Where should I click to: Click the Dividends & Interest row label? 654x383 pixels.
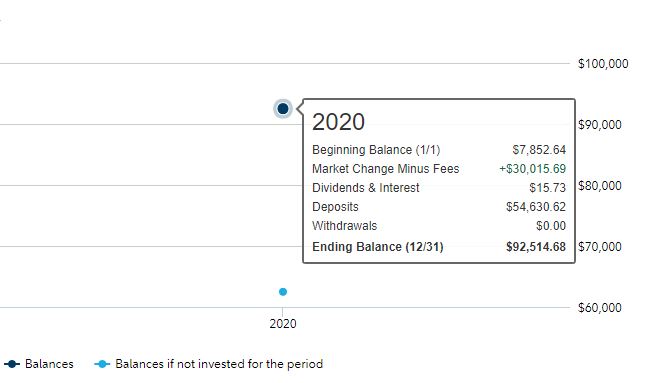[365, 188]
